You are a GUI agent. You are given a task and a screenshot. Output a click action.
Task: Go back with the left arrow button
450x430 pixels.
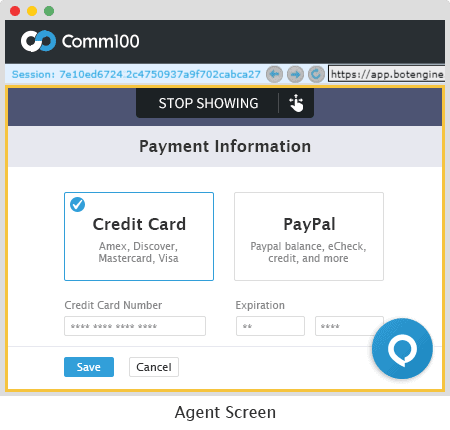[274, 74]
